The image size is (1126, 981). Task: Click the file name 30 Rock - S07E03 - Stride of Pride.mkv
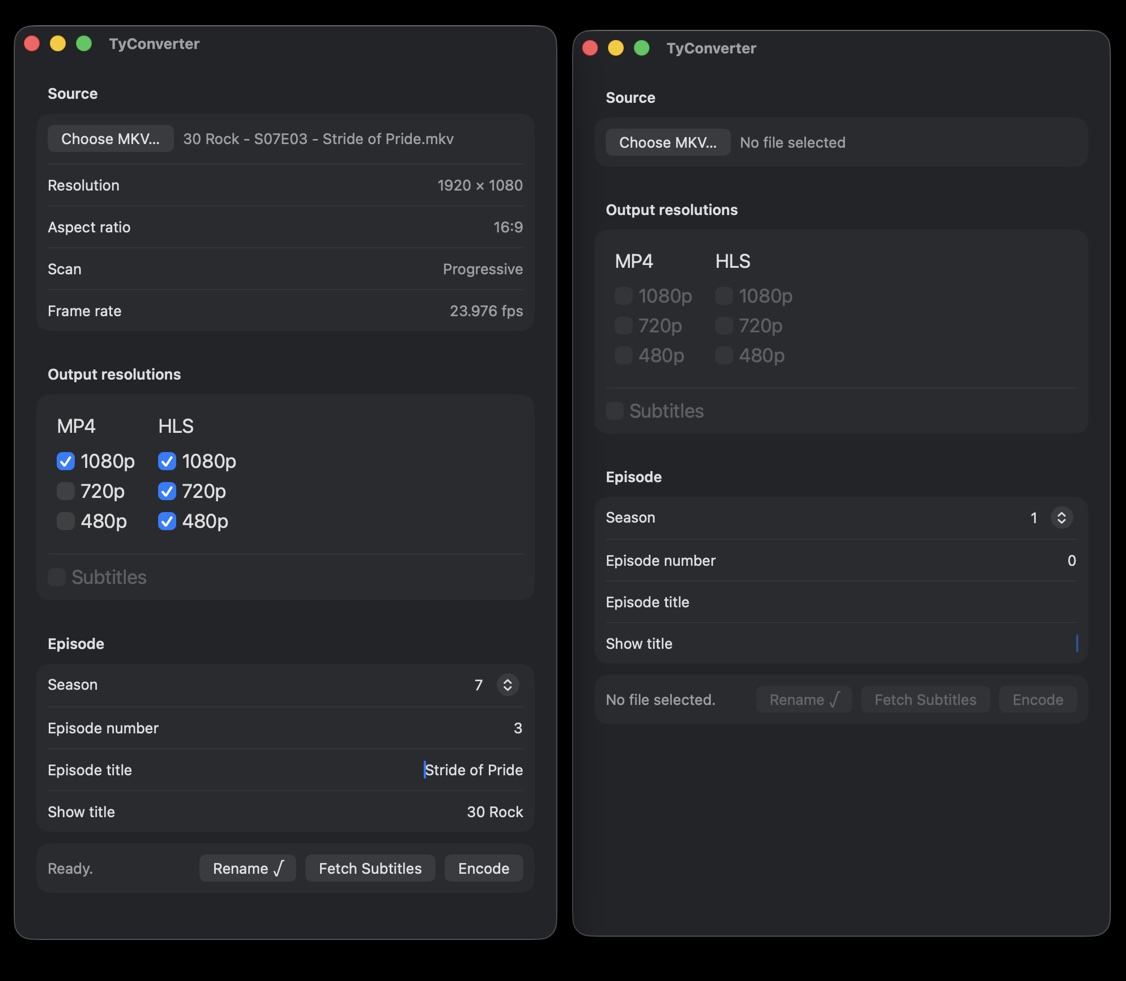(318, 139)
